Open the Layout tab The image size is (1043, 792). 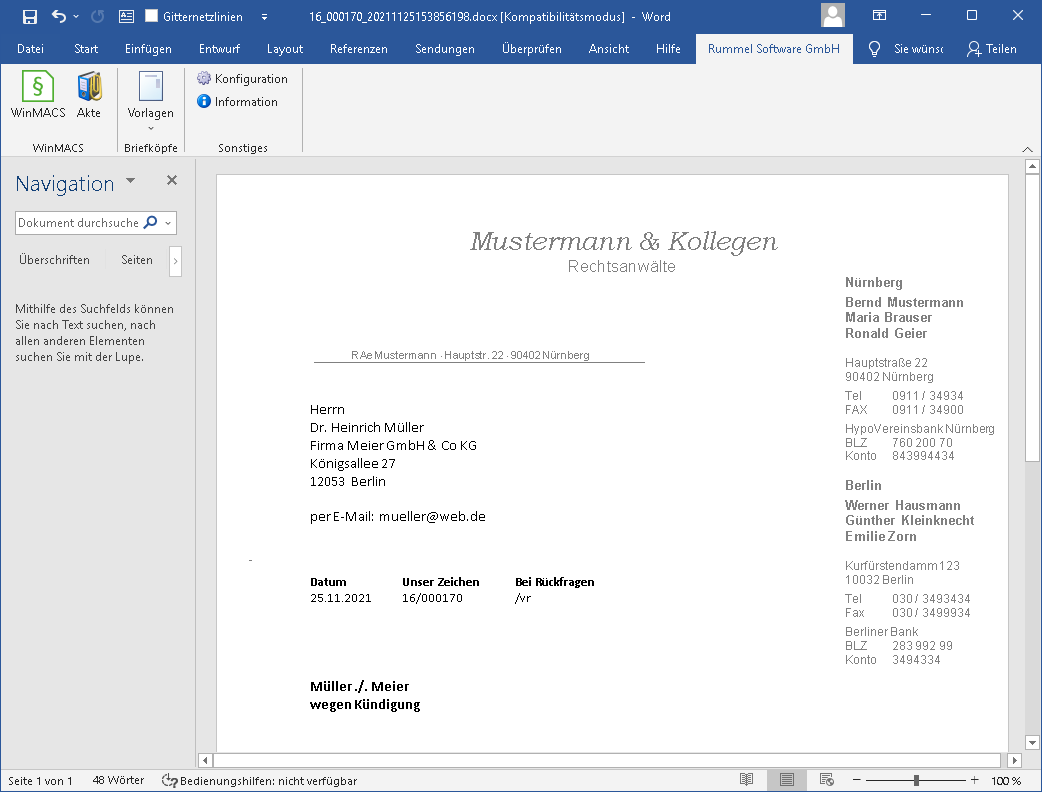285,49
